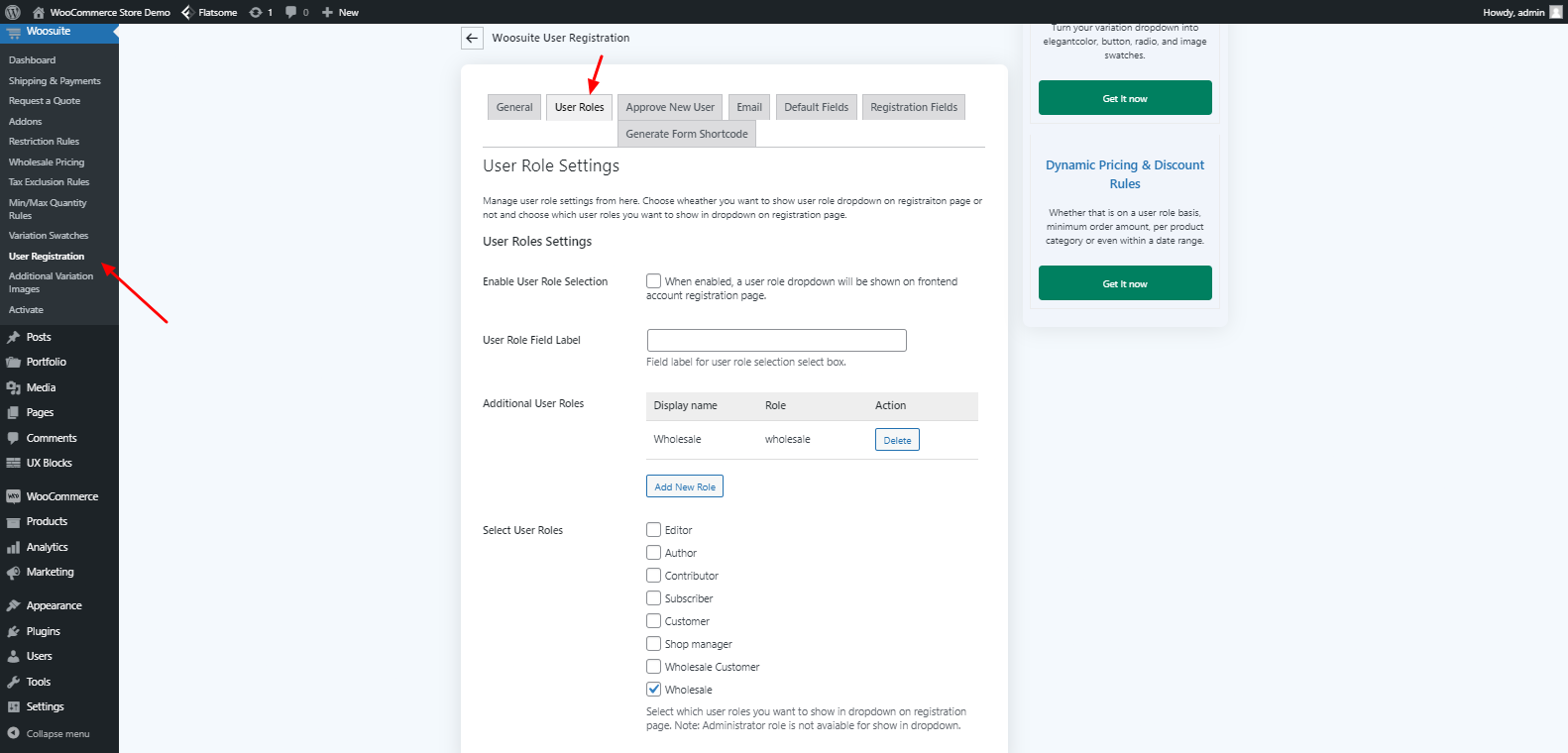Select the User Roles tab
This screenshot has width=1568, height=753.
pyautogui.click(x=579, y=107)
